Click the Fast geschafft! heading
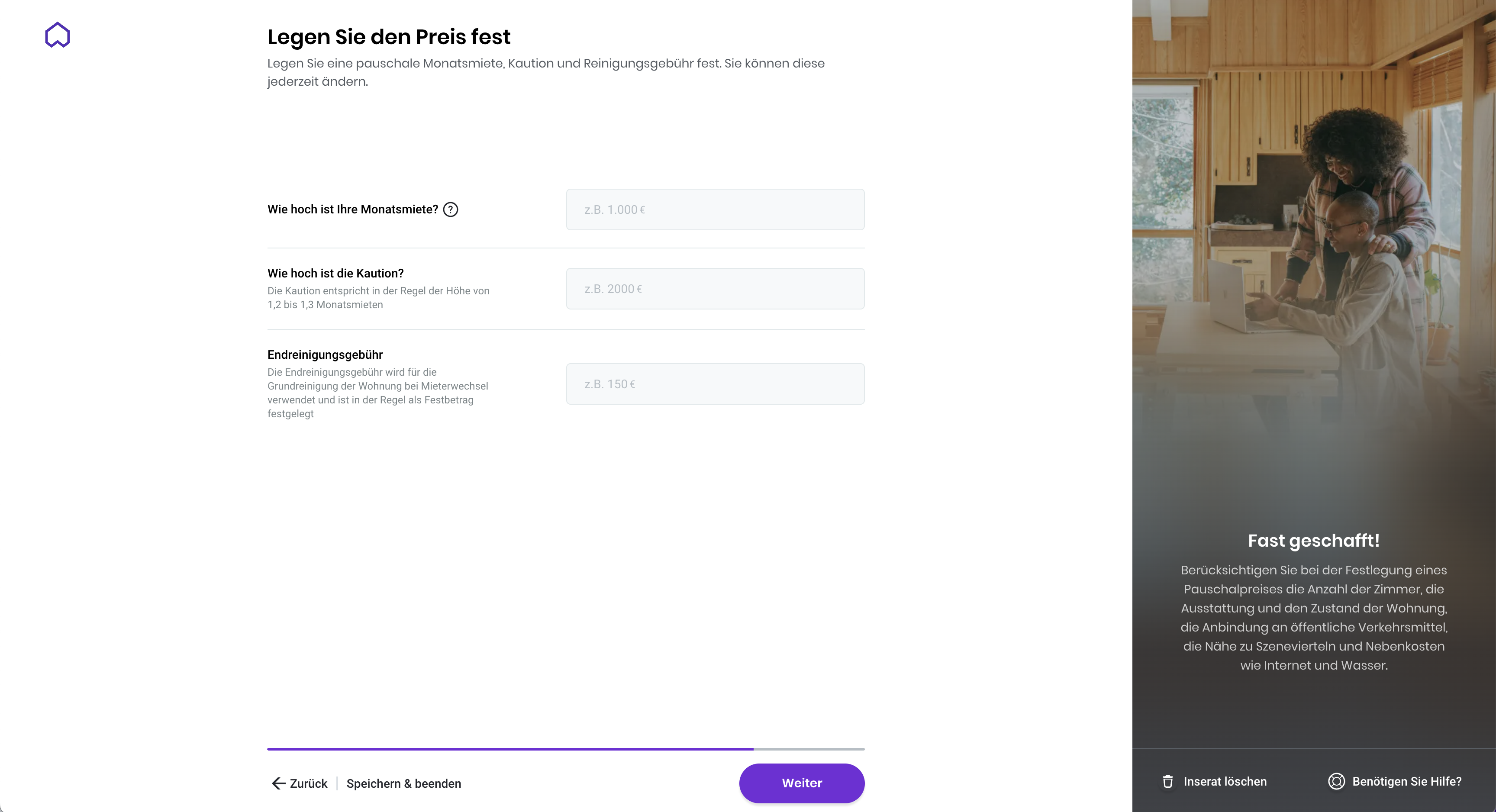 (x=1314, y=541)
